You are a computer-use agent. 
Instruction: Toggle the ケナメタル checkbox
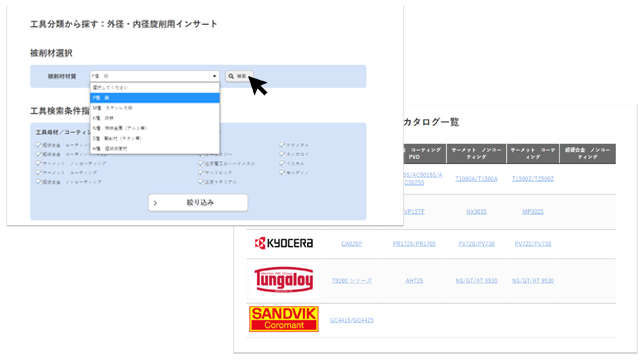pyautogui.click(x=282, y=145)
